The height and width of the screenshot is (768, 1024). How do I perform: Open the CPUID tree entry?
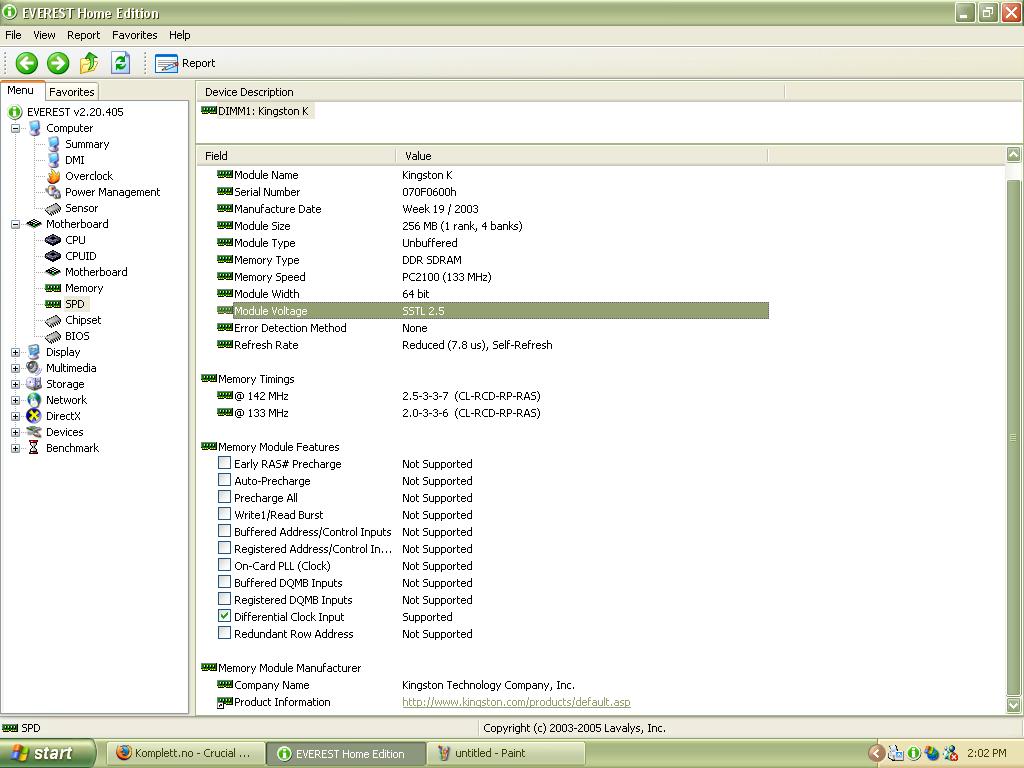pyautogui.click(x=80, y=256)
